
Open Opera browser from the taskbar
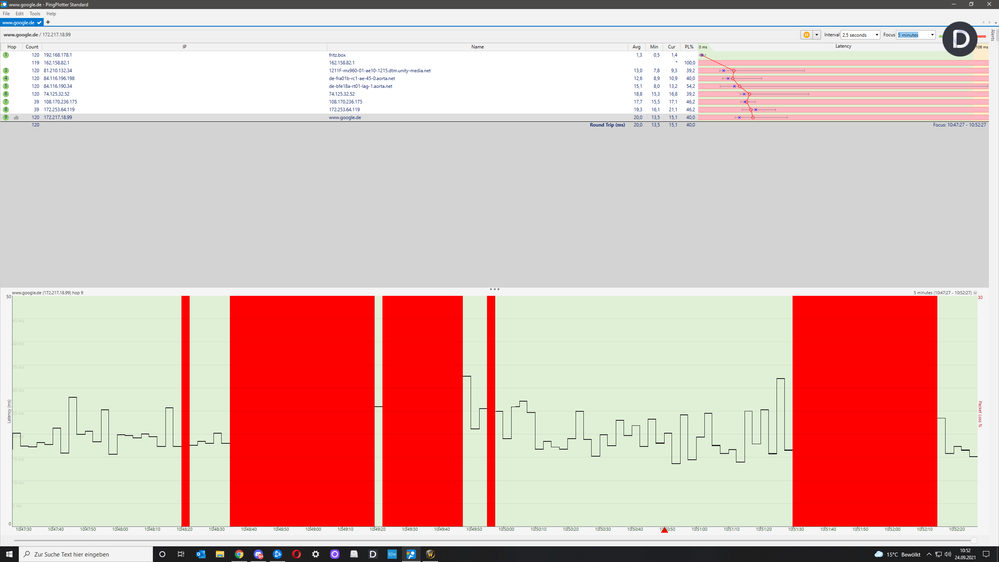(x=296, y=554)
